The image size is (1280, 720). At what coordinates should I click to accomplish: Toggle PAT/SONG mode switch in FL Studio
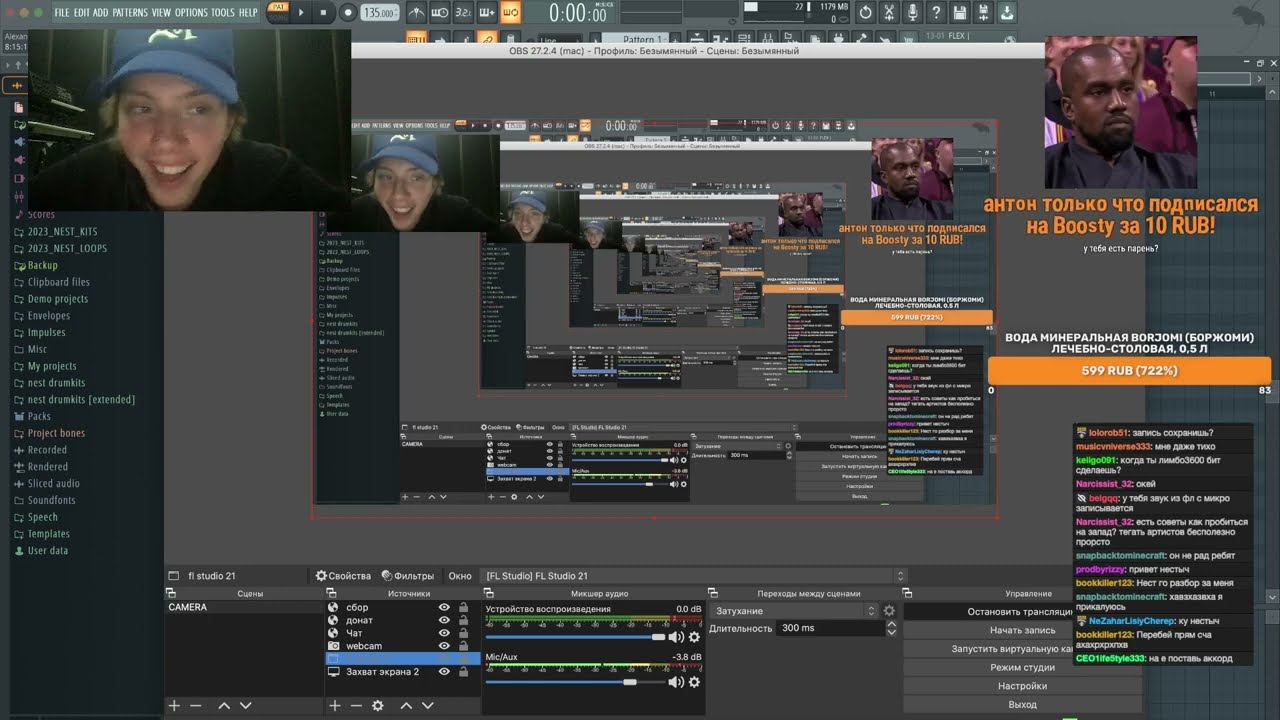tap(278, 12)
